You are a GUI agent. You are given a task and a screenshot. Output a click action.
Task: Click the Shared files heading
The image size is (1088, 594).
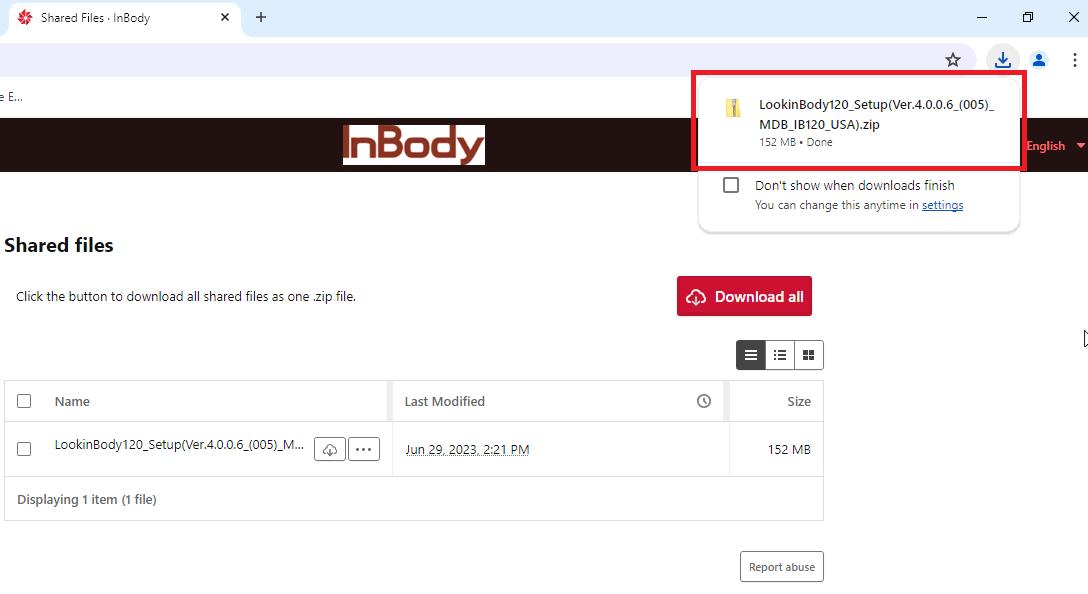[58, 245]
